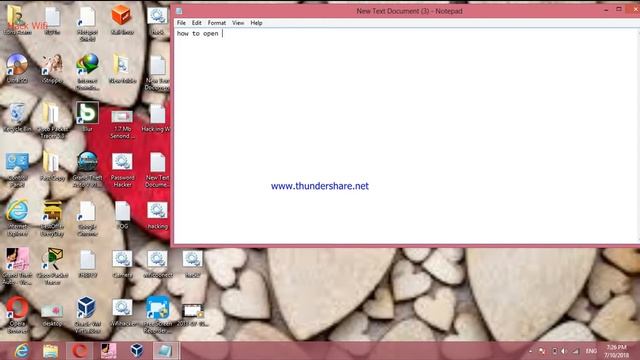Select the Blur desktop shortcut
The width and height of the screenshot is (640, 360).
pos(87,117)
